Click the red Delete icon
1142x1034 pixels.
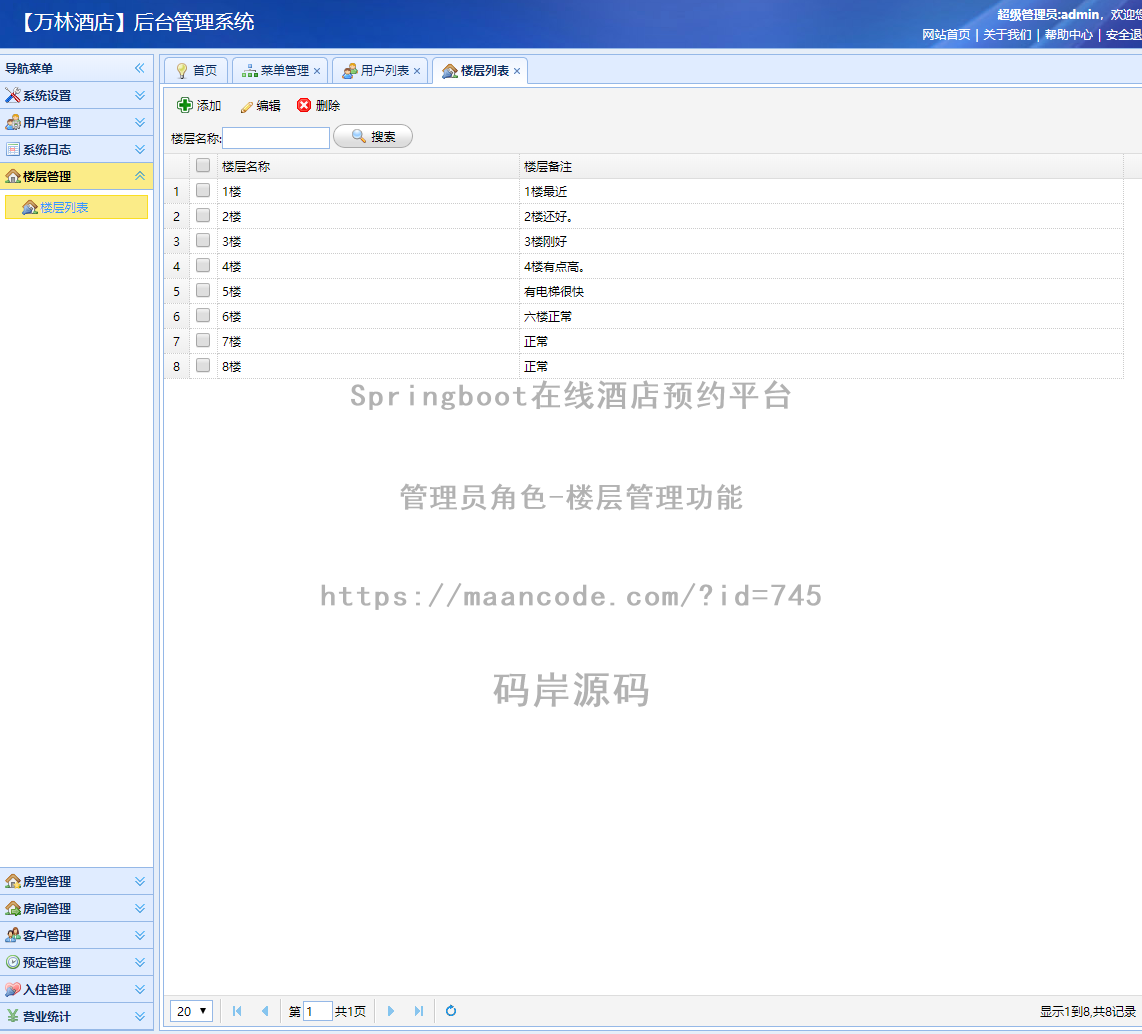point(304,106)
